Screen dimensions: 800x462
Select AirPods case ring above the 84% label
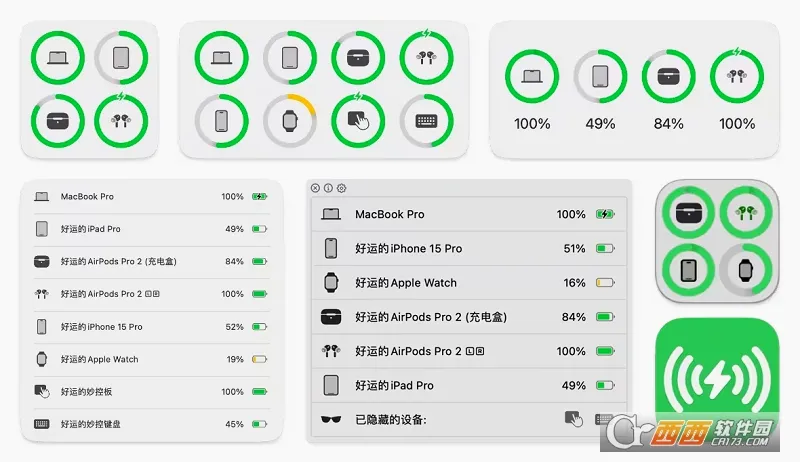coord(668,76)
